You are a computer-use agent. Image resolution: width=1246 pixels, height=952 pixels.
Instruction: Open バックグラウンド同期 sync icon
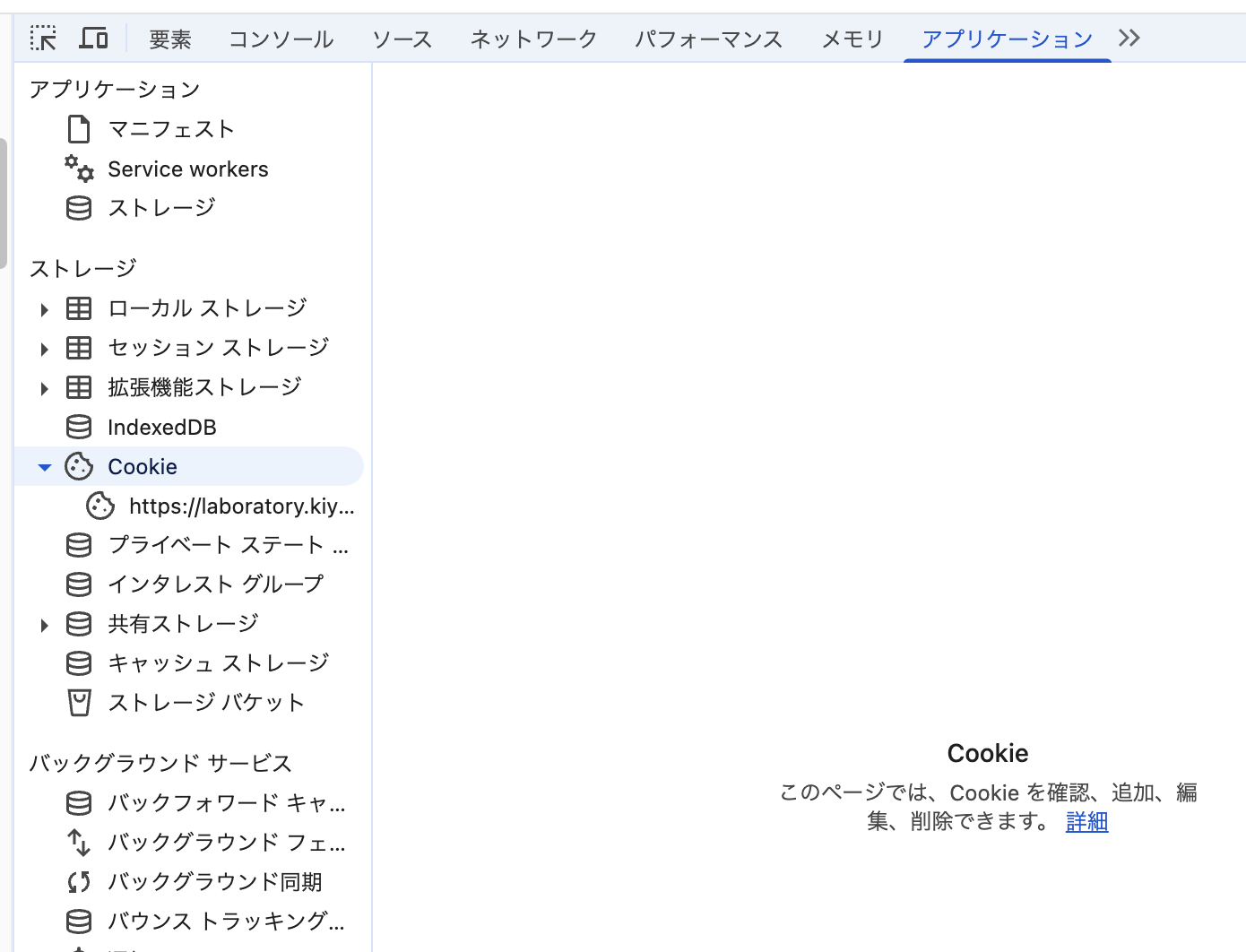[x=79, y=882]
